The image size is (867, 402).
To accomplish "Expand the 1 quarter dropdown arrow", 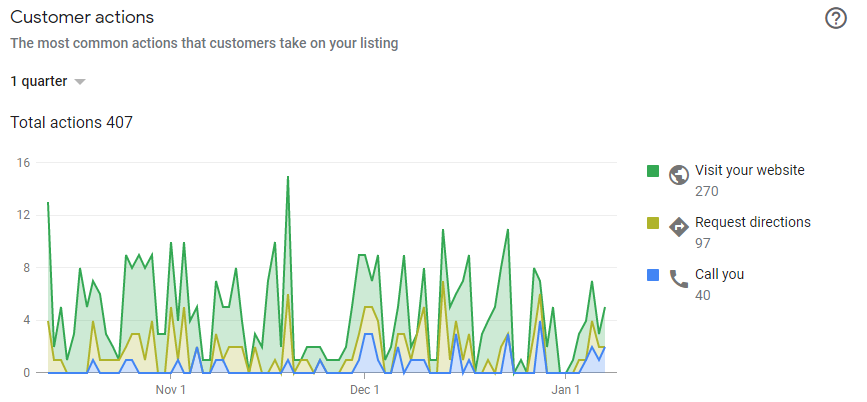I will tap(80, 82).
